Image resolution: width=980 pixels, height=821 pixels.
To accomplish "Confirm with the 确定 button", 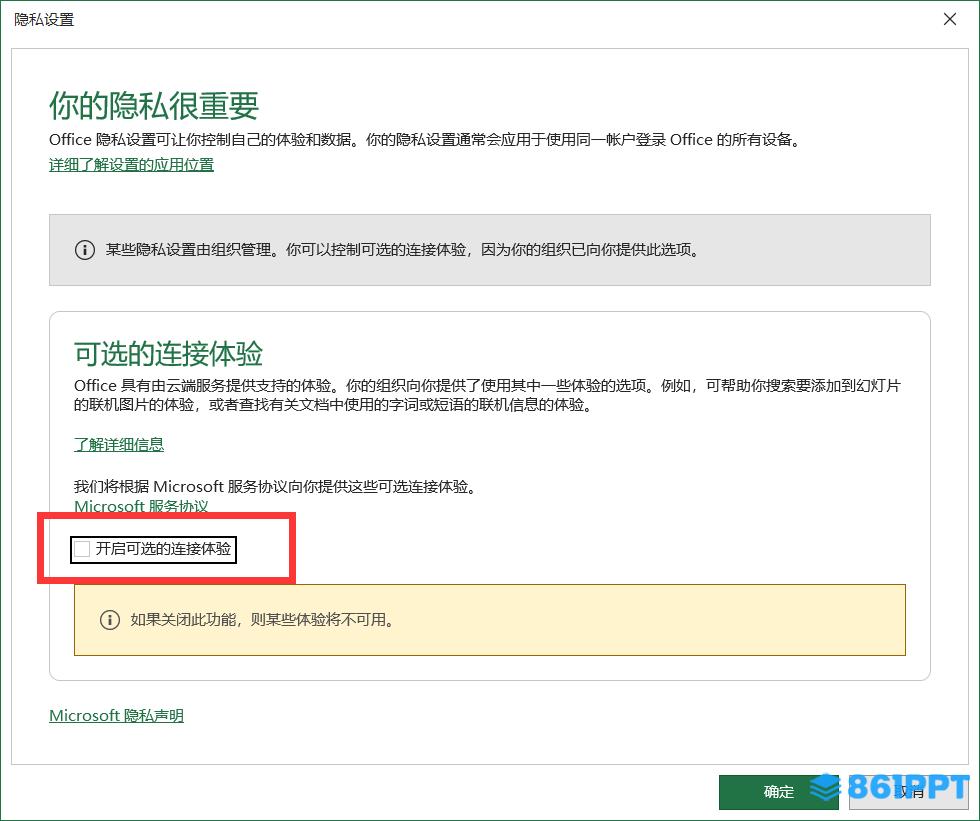I will (x=778, y=792).
